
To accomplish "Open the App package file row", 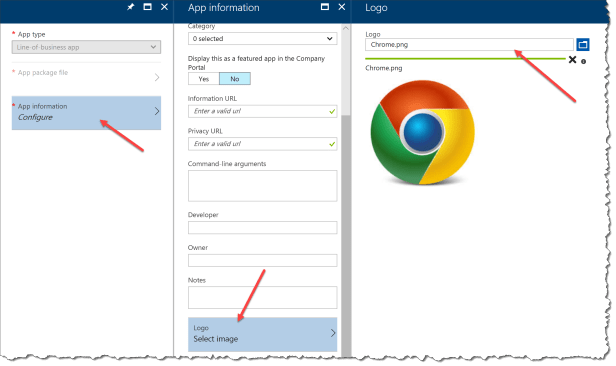I will (86, 77).
